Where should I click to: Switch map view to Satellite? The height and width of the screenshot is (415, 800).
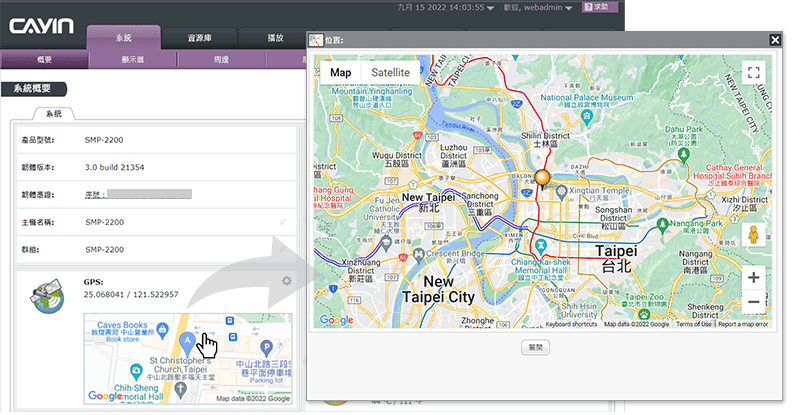390,72
